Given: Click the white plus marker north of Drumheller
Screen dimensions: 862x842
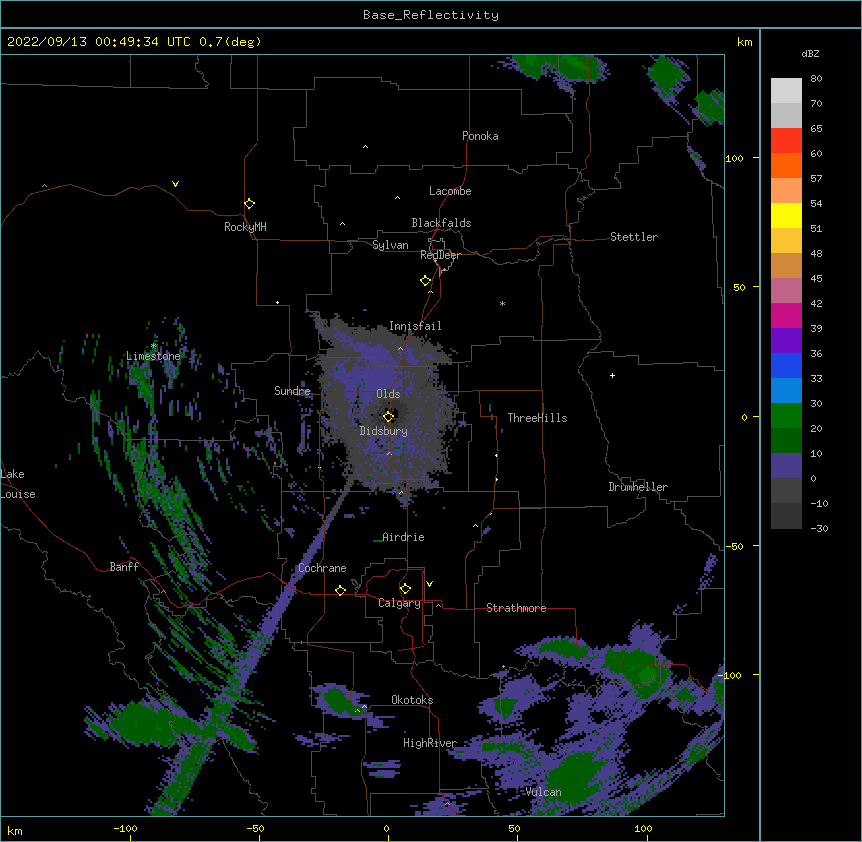Looking at the screenshot, I should click(612, 375).
